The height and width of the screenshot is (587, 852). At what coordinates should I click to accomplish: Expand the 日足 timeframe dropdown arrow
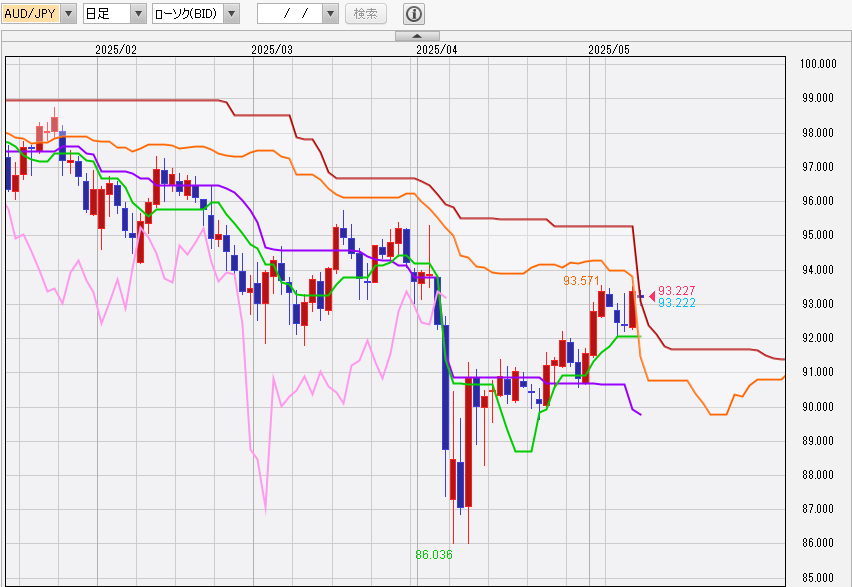[x=138, y=14]
